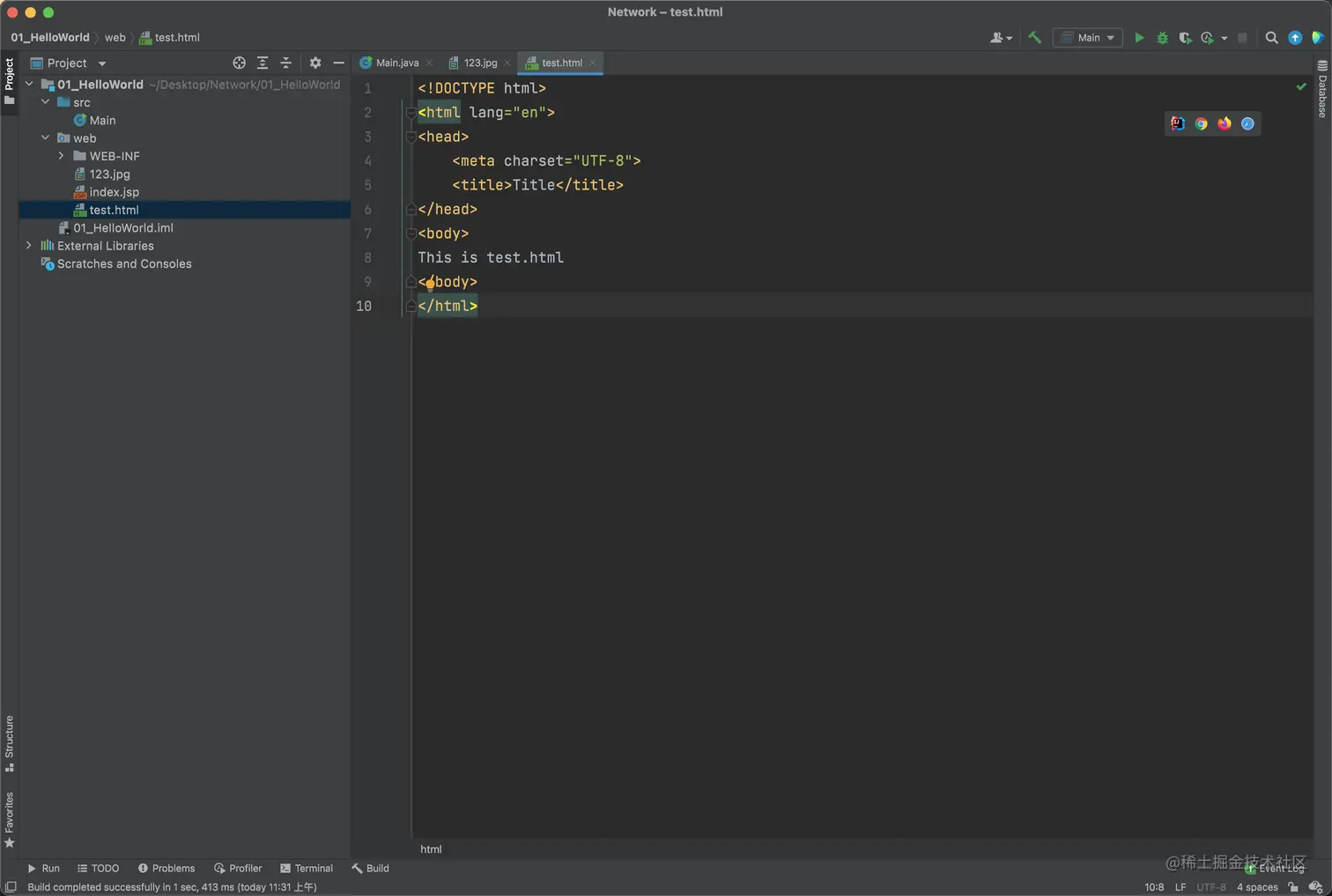Image resolution: width=1332 pixels, height=896 pixels.
Task: Click the inspection profile icon in status bar
Action: [x=1315, y=887]
